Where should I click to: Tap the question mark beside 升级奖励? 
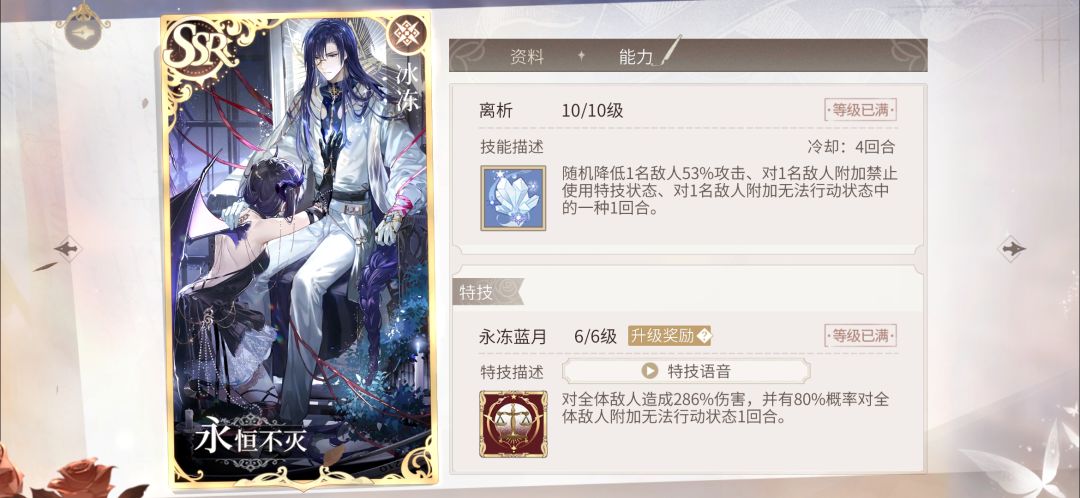tap(703, 336)
